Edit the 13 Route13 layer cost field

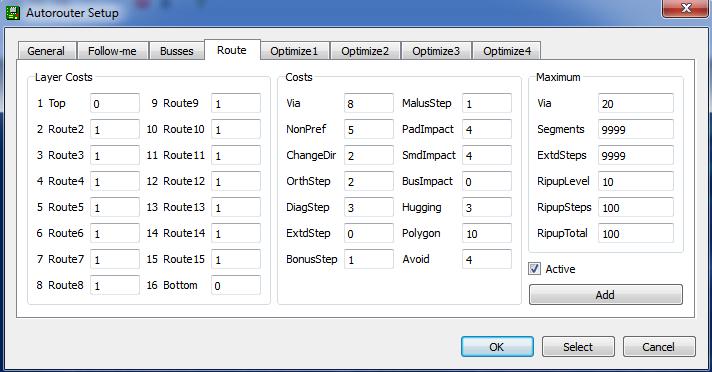pos(236,208)
